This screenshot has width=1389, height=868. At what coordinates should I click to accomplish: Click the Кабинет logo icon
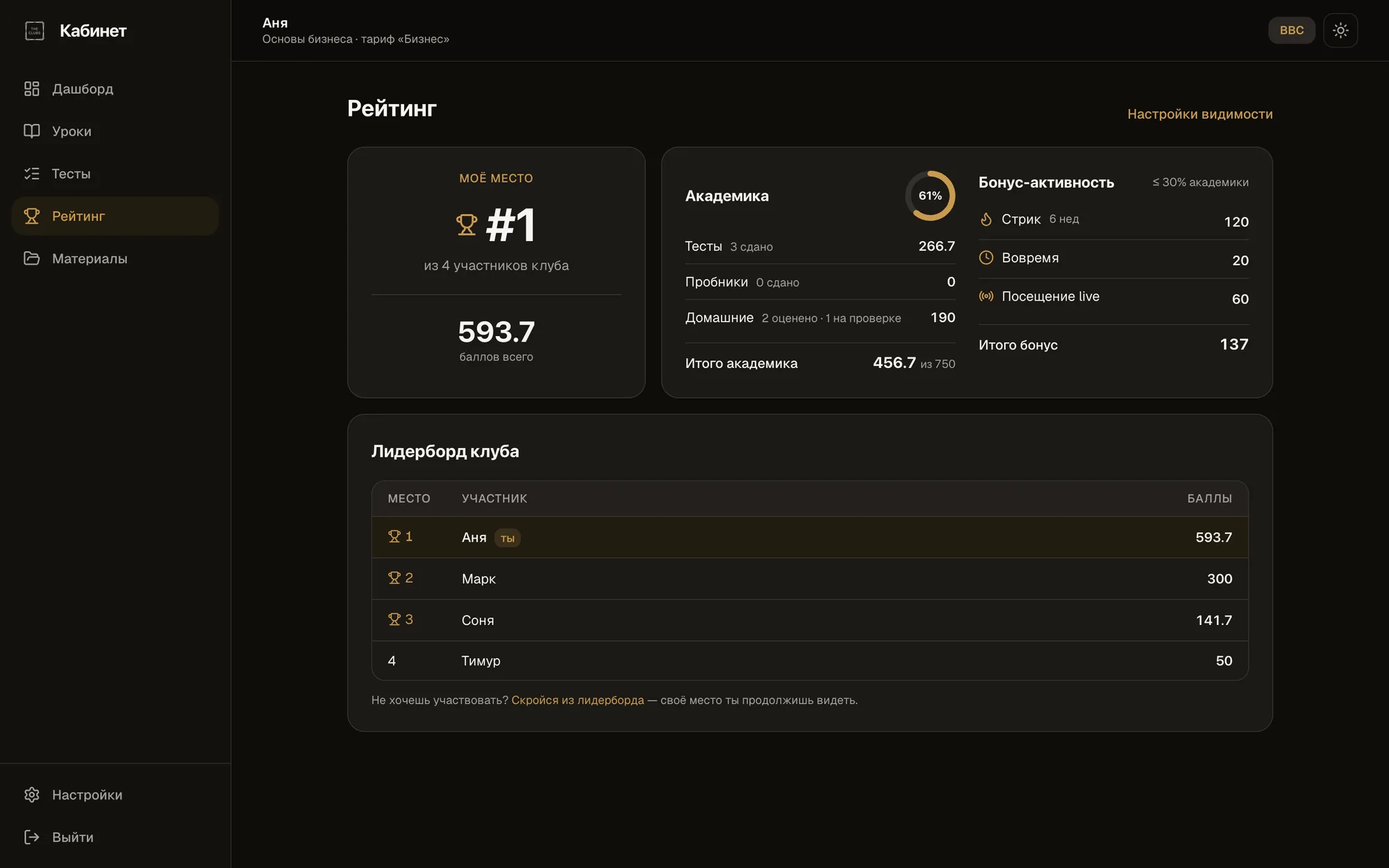(x=35, y=31)
